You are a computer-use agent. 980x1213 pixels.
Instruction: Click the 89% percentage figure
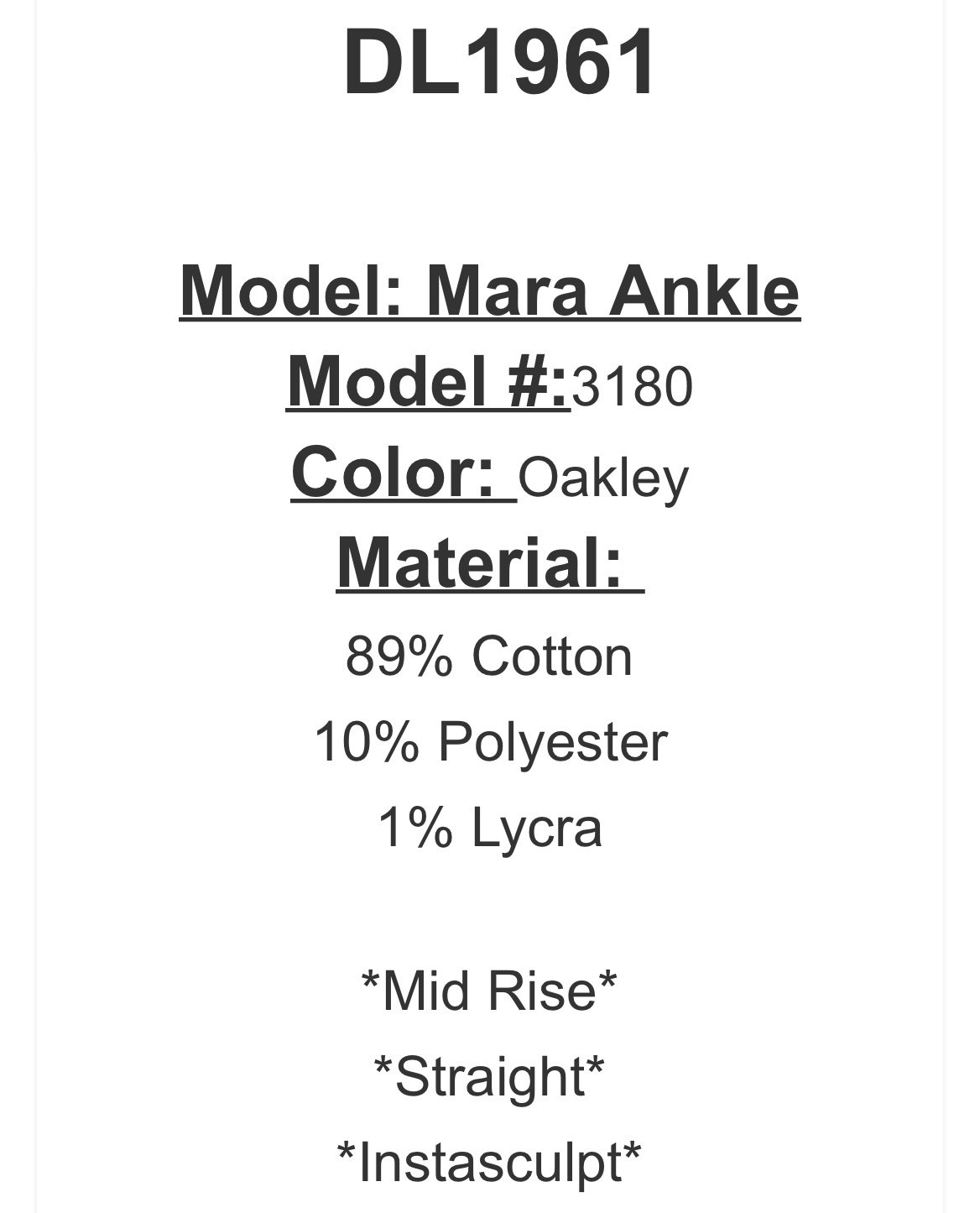coord(399,656)
